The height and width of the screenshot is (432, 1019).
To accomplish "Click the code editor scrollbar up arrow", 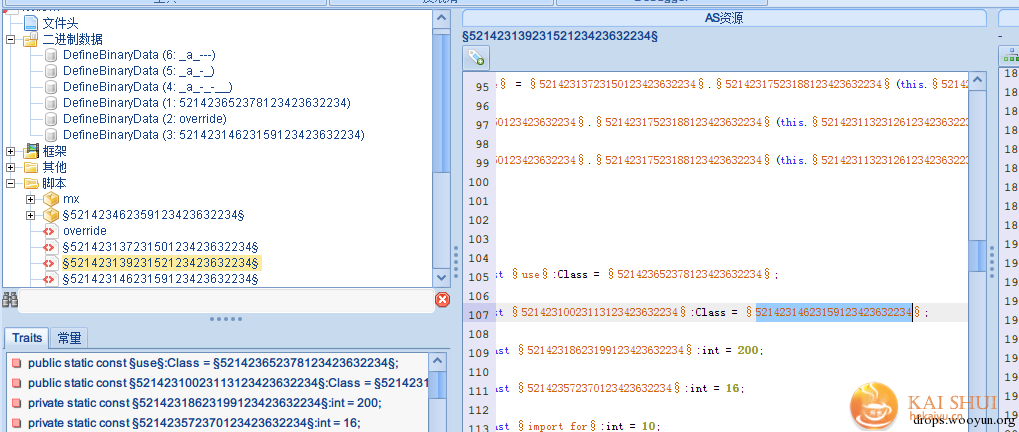I will (977, 79).
